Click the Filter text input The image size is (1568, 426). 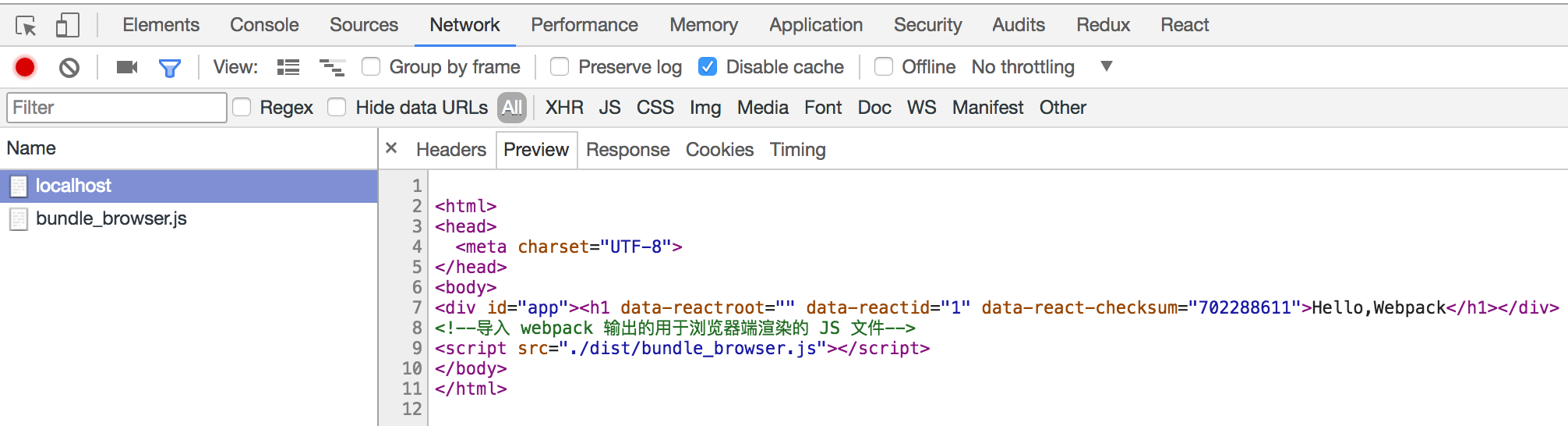[x=117, y=108]
